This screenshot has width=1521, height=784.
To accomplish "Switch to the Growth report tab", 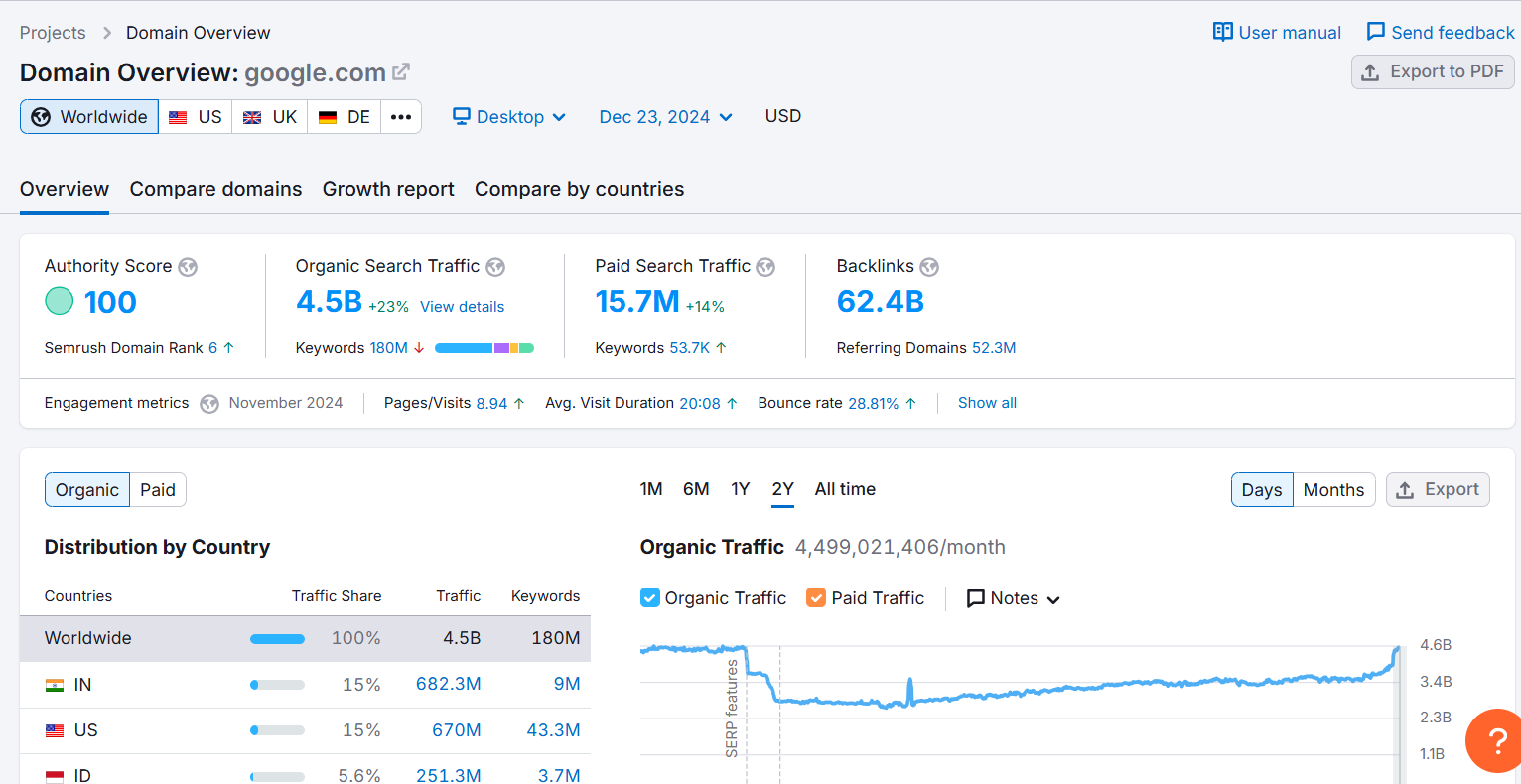I will coord(388,189).
